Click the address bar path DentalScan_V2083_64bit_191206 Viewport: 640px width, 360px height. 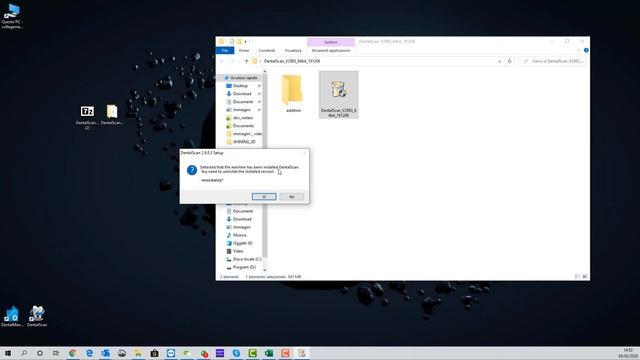pos(292,61)
